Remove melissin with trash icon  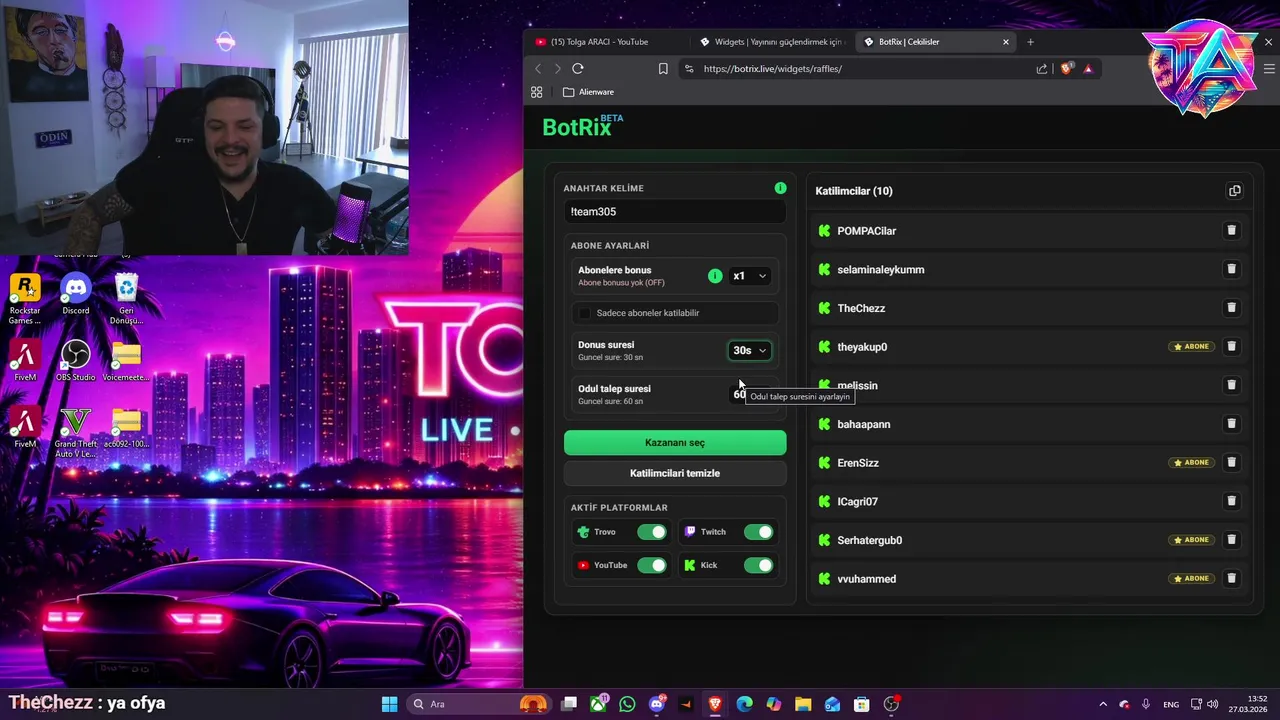coord(1231,385)
